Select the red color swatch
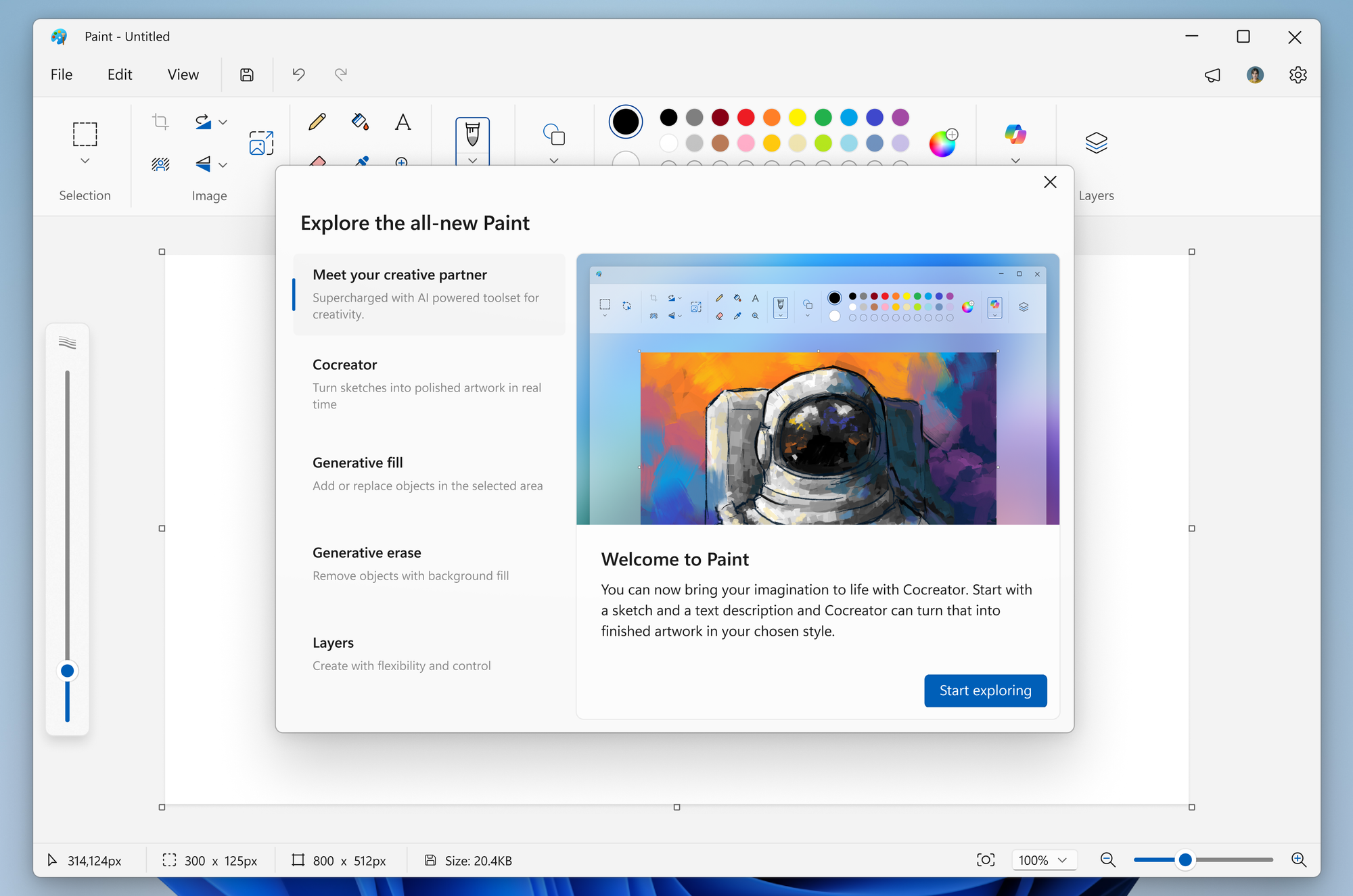The width and height of the screenshot is (1353, 896). click(x=745, y=117)
